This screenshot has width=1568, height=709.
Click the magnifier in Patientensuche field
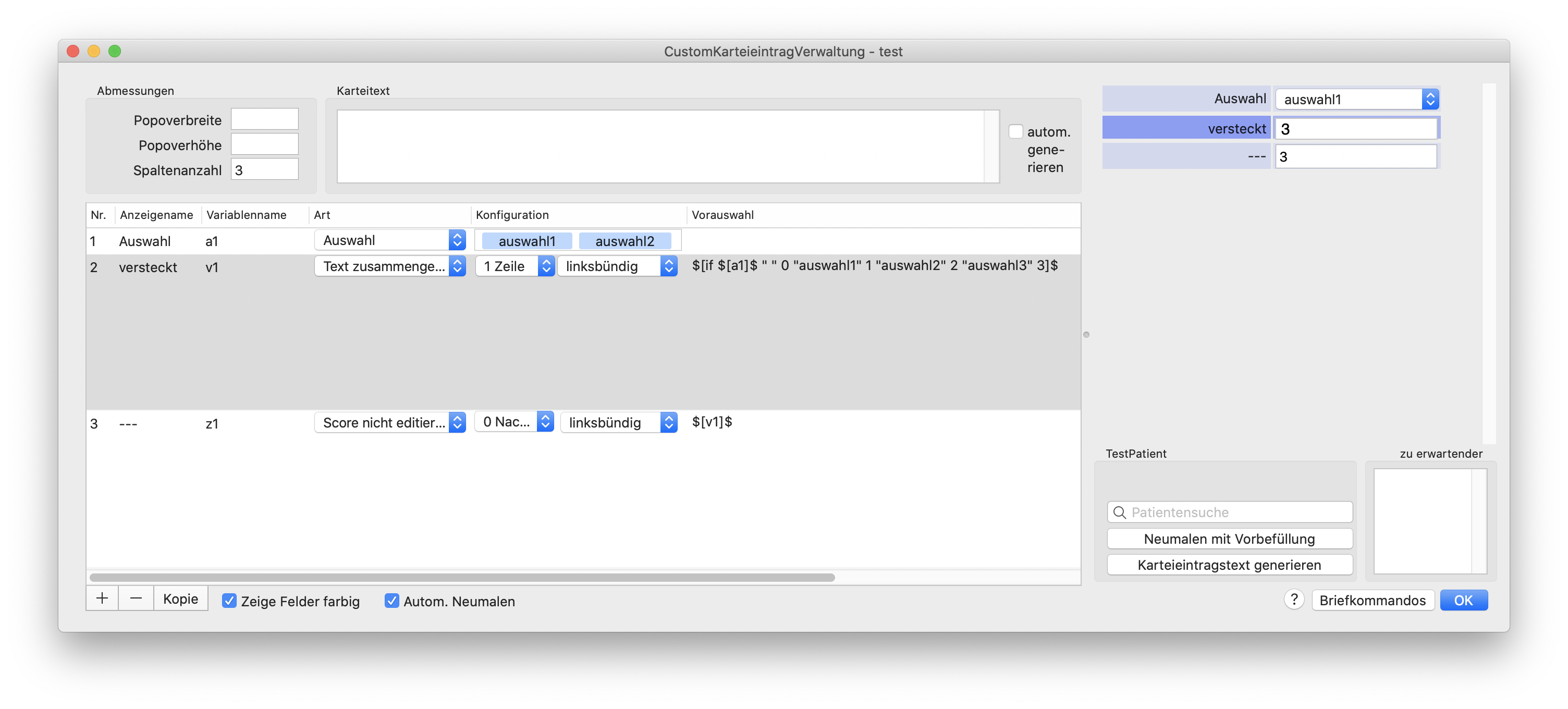(1119, 512)
